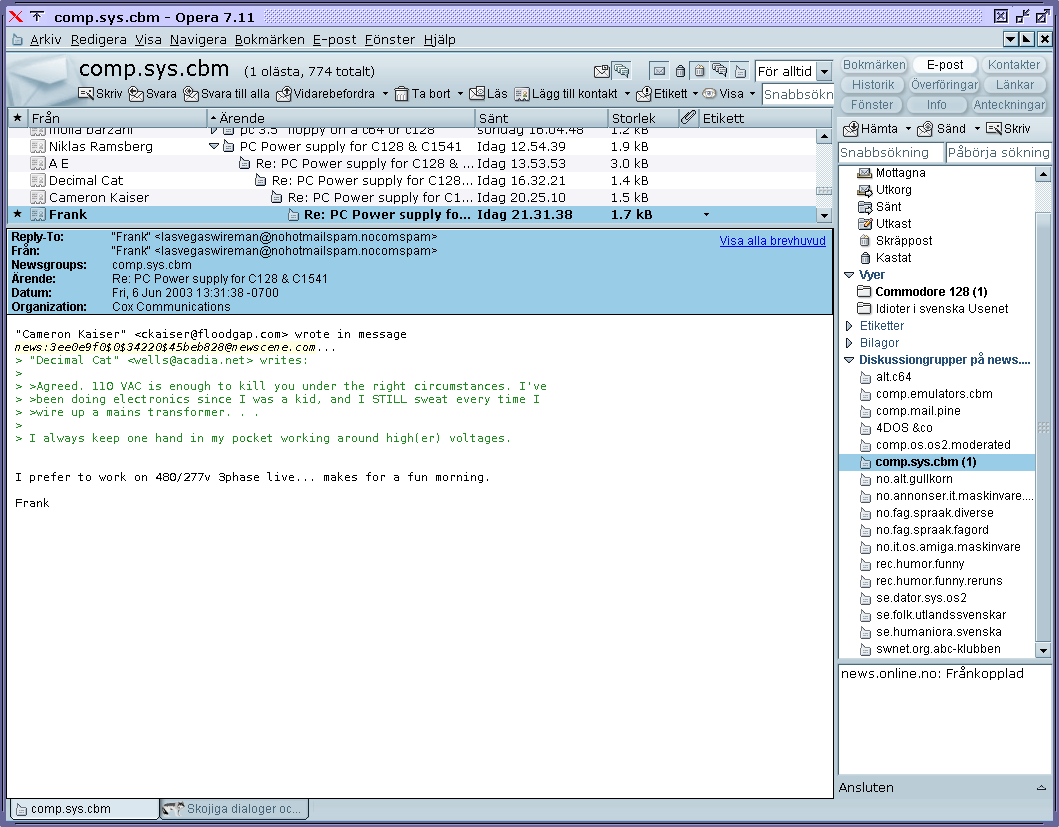Select the rec.humor.funny newsgroup

[920, 564]
